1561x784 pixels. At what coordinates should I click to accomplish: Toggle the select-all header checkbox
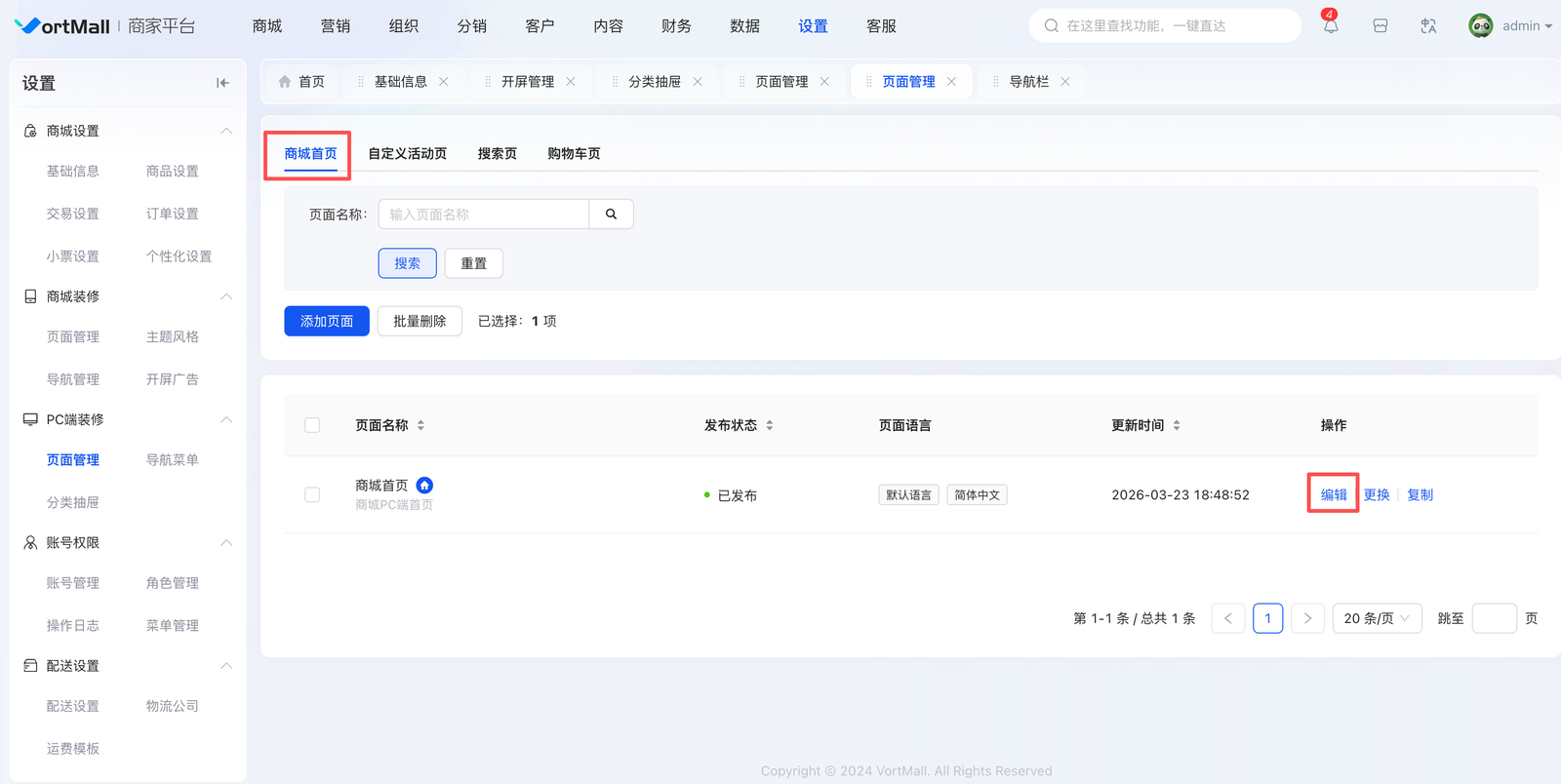(312, 425)
